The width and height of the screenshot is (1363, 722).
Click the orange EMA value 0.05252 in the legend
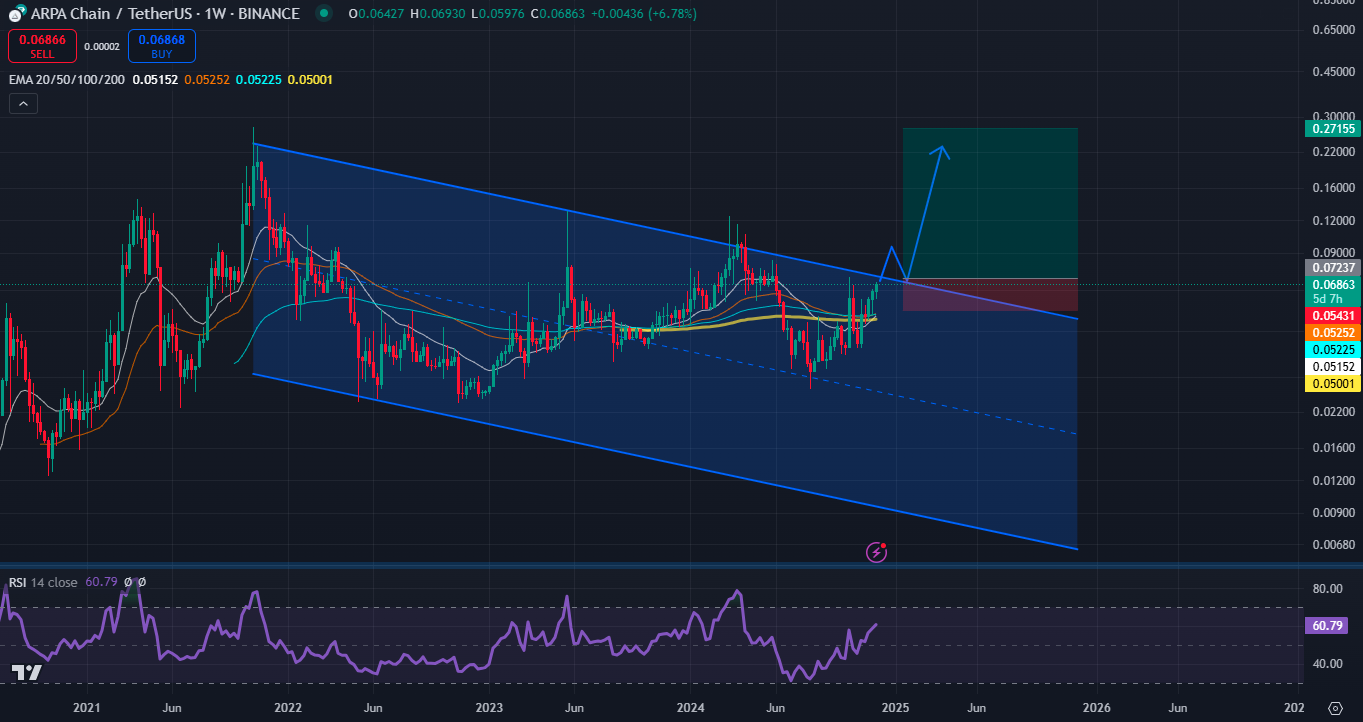click(207, 79)
